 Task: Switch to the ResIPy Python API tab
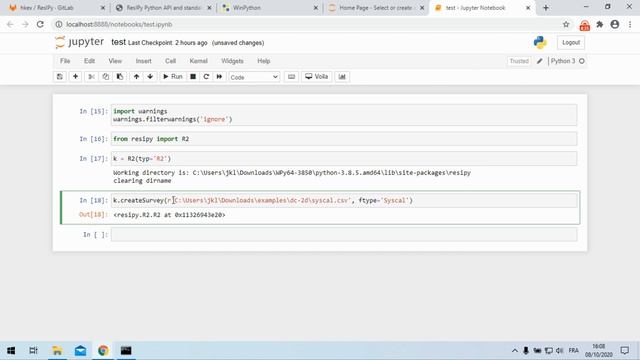(x=163, y=8)
